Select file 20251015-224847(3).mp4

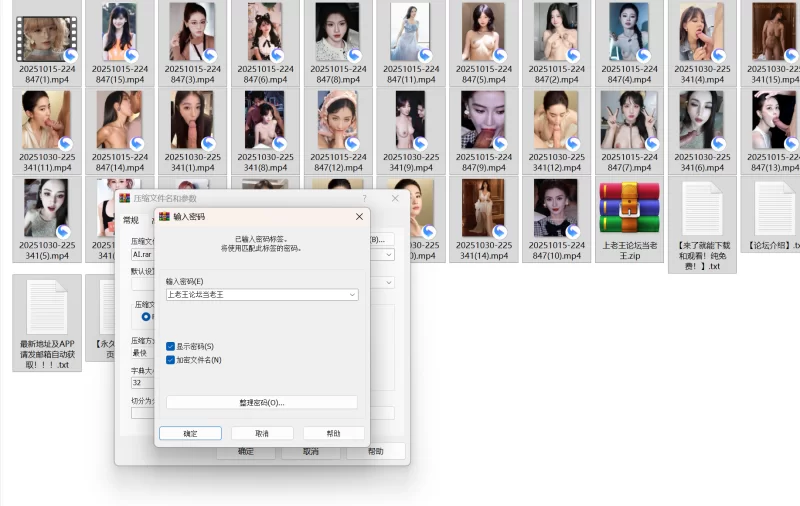(192, 43)
